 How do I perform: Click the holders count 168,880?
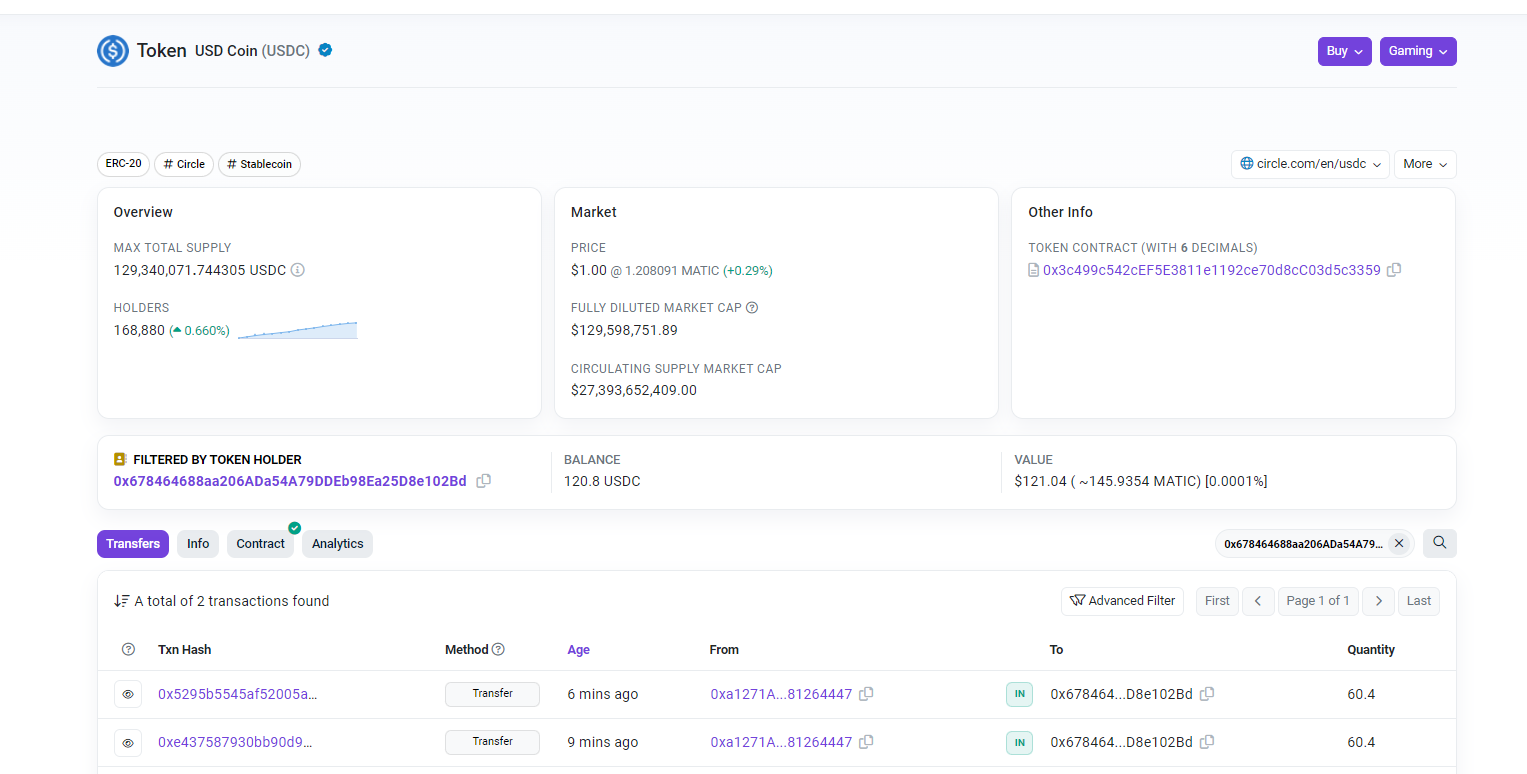click(x=139, y=330)
